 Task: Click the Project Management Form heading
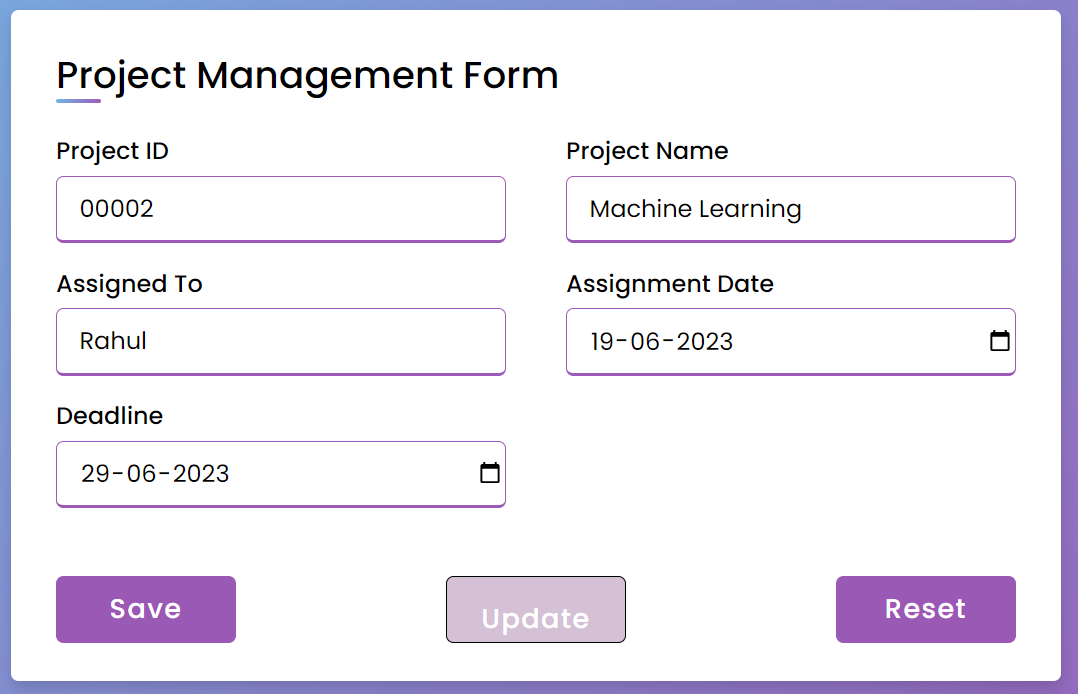coord(307,75)
